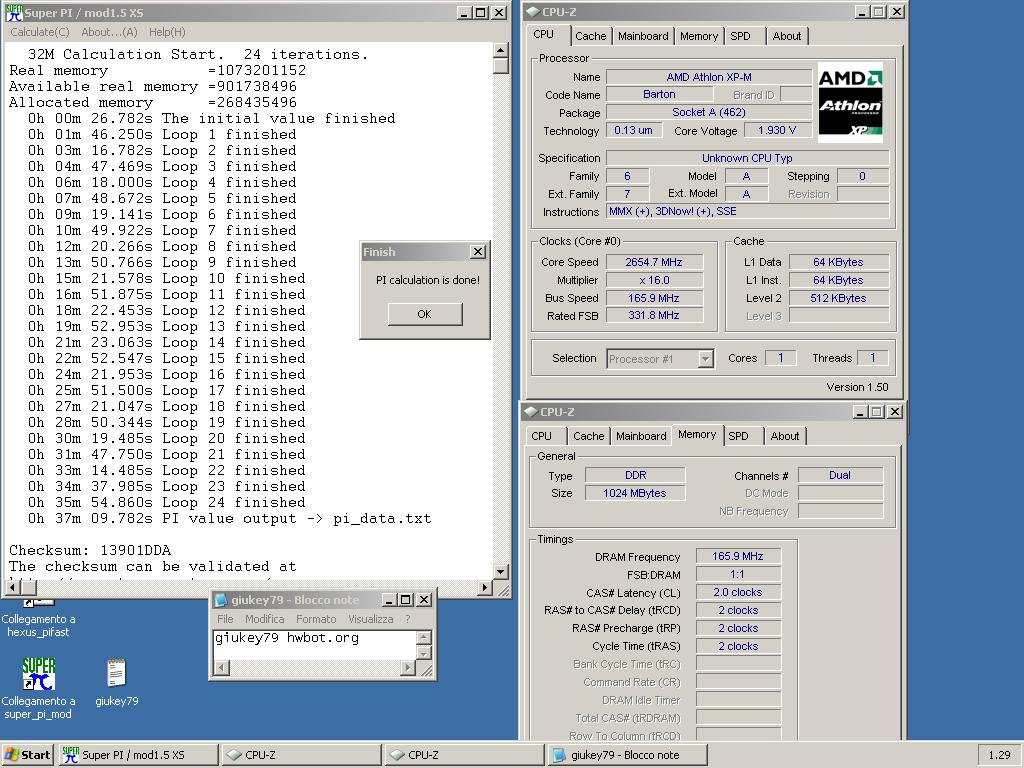The image size is (1024, 768).
Task: Open the Help(H) menu in Super PI
Action: pos(167,32)
